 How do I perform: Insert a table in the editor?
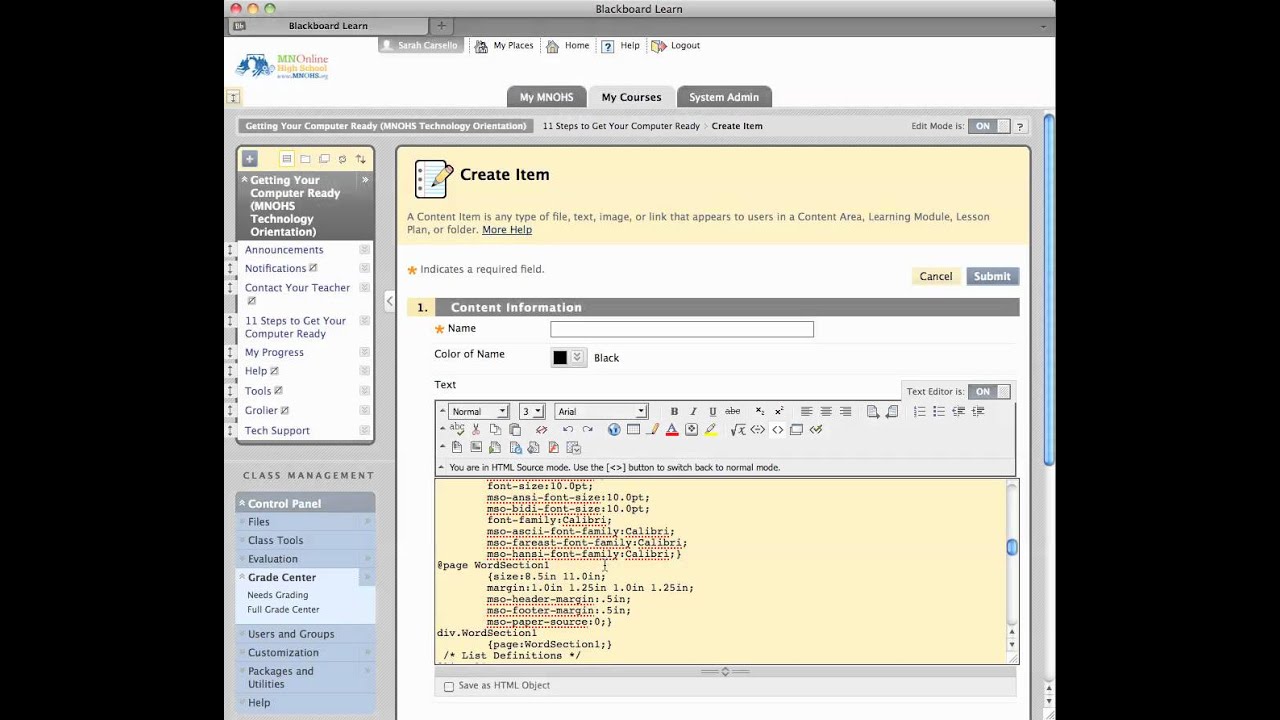[x=633, y=429]
